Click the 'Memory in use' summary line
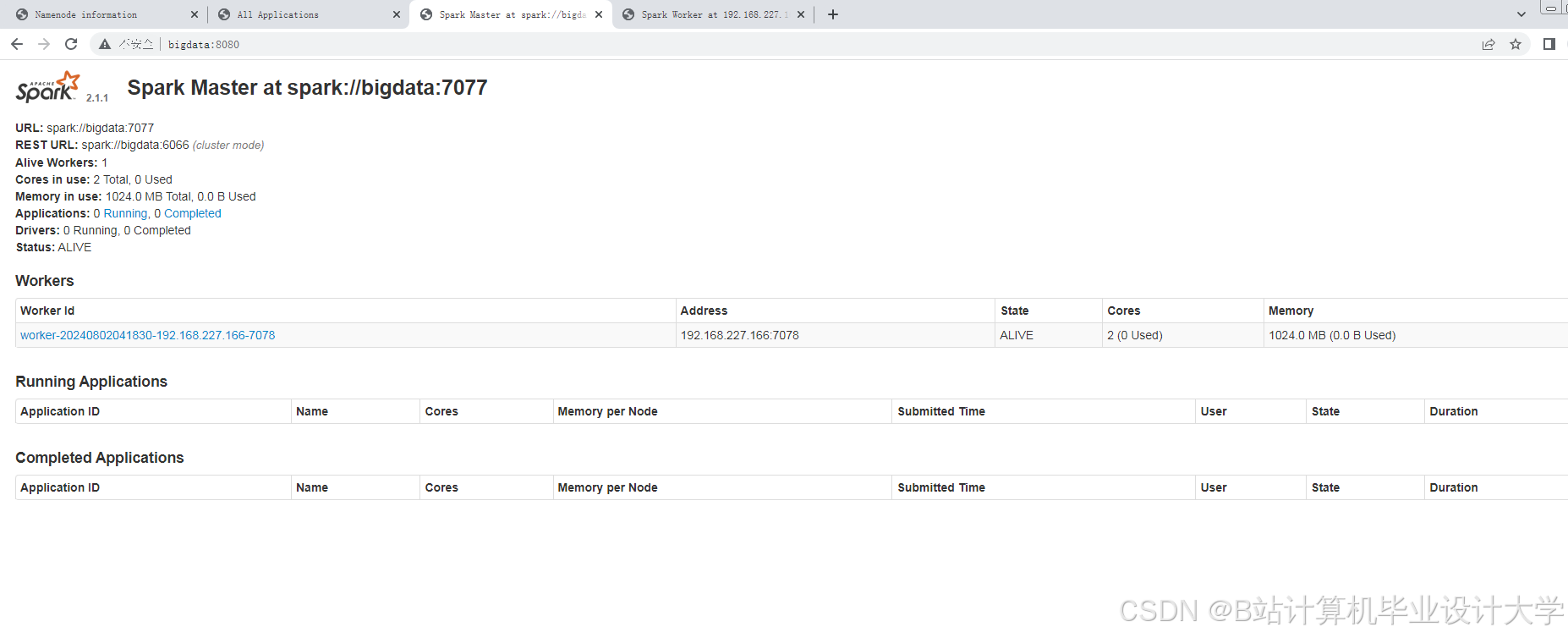The width and height of the screenshot is (1568, 638). pos(135,196)
